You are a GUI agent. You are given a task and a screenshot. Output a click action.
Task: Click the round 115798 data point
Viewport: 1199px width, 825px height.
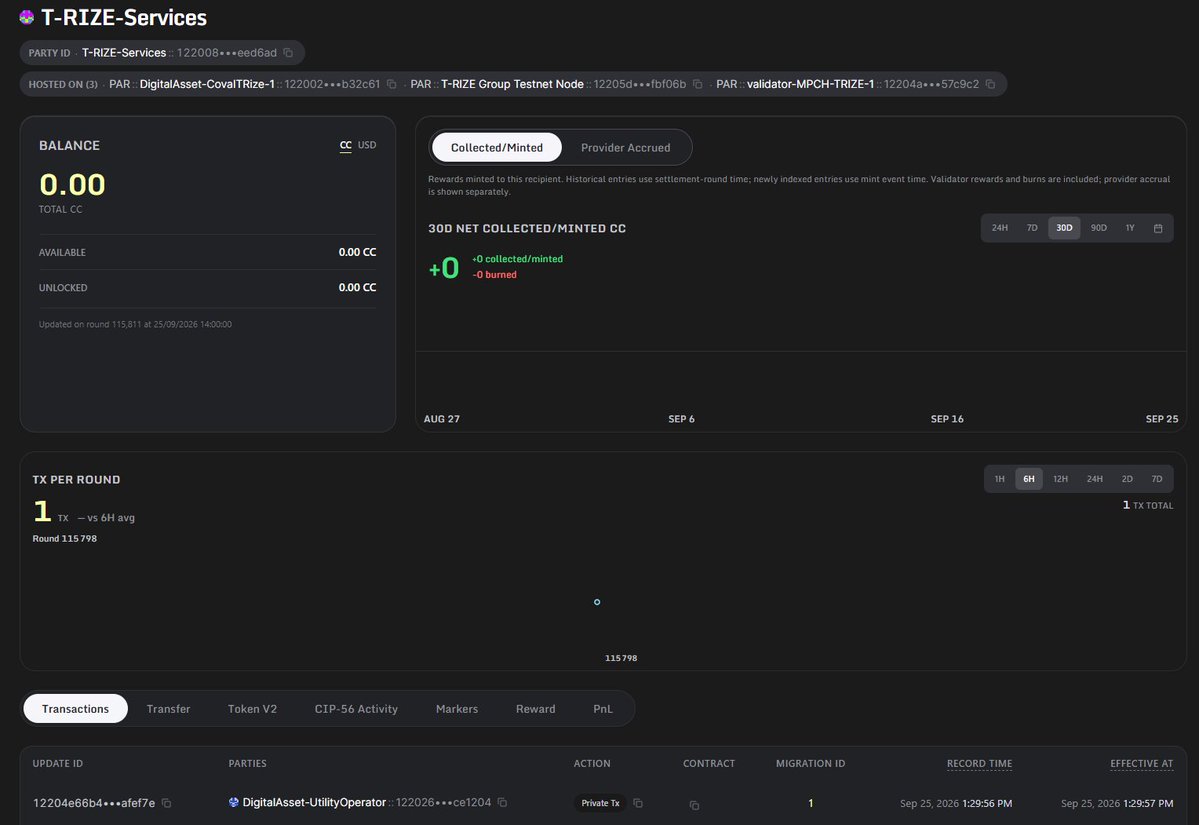pyautogui.click(x=597, y=602)
